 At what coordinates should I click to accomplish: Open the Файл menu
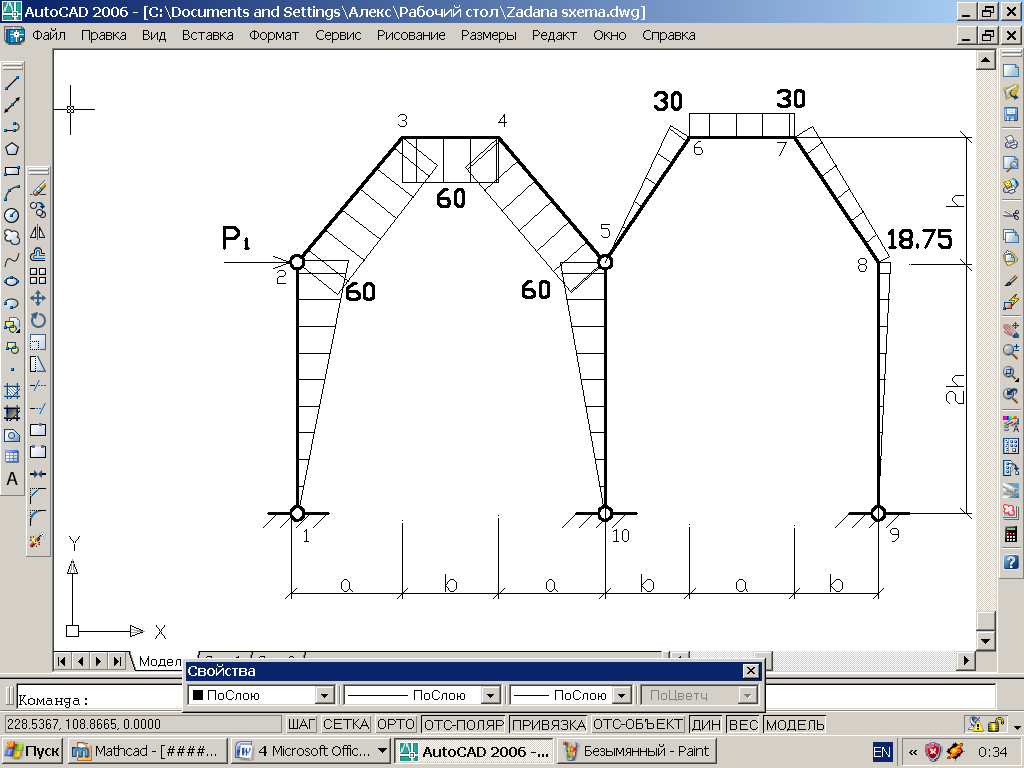point(49,35)
